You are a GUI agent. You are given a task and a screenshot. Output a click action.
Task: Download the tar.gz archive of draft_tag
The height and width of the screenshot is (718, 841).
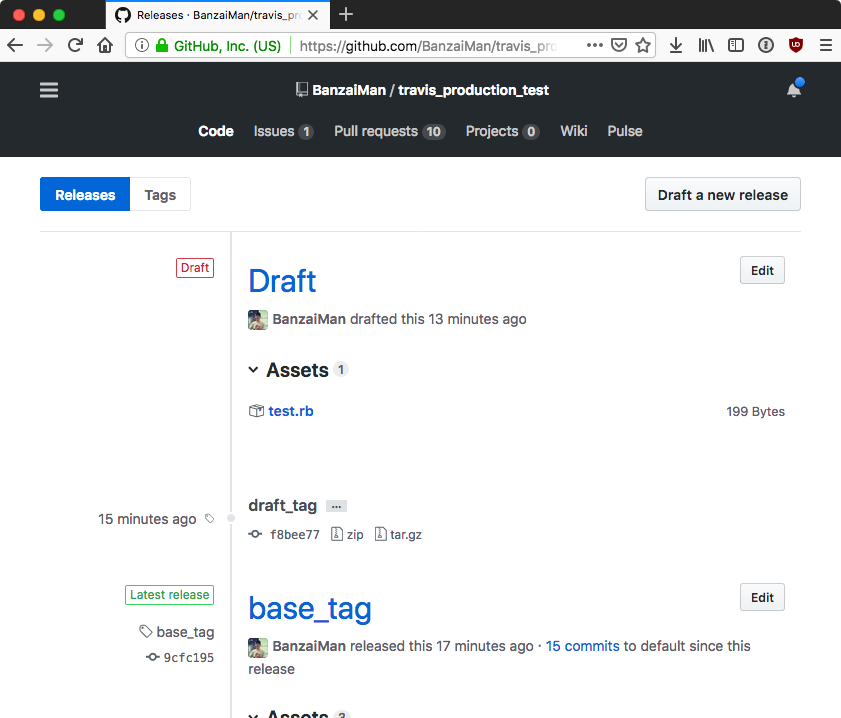pyautogui.click(x=399, y=534)
